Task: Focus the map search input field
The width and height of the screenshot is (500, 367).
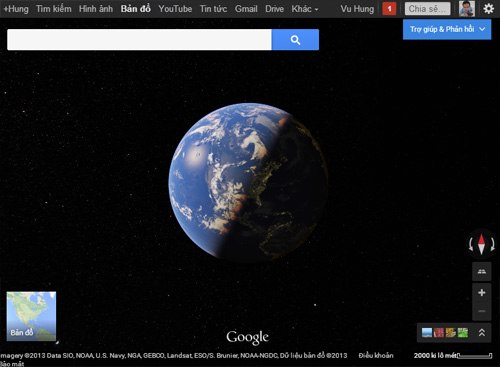Action: click(x=139, y=40)
